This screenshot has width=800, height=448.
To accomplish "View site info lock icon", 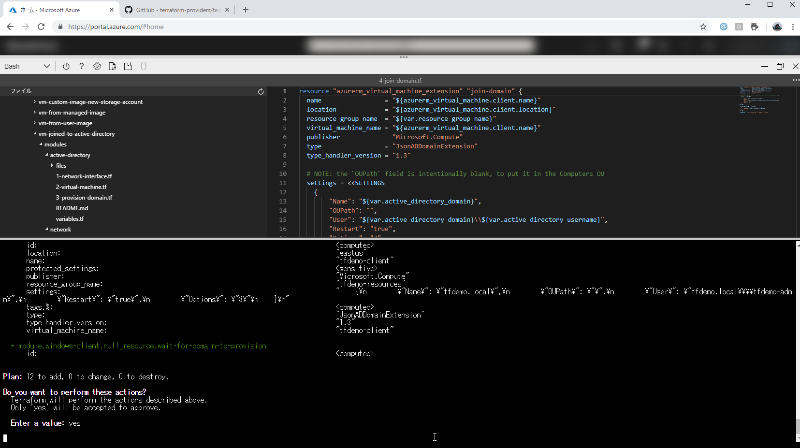I will point(60,27).
